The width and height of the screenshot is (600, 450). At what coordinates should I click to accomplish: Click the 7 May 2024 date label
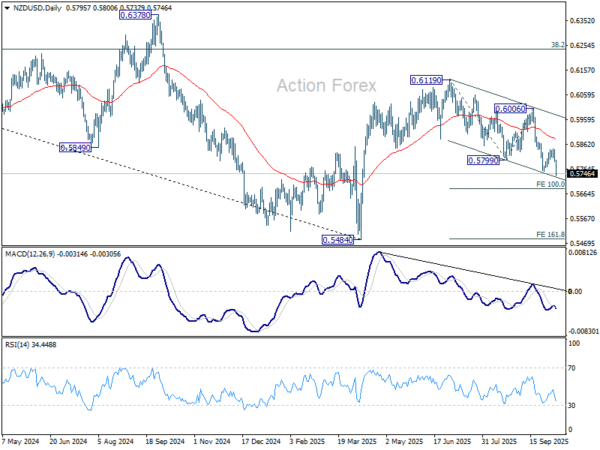21,441
